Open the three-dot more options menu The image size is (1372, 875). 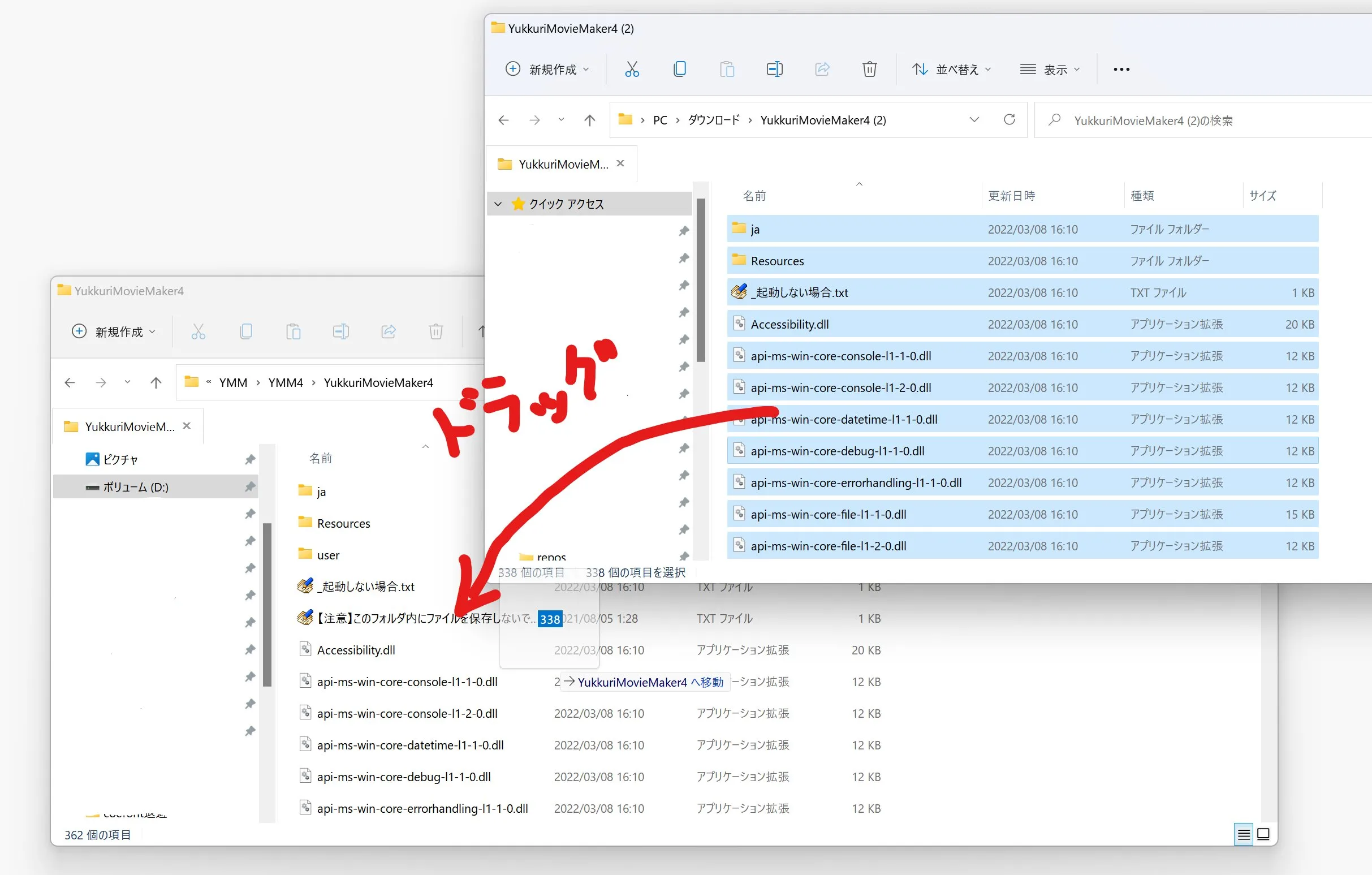pos(1121,70)
